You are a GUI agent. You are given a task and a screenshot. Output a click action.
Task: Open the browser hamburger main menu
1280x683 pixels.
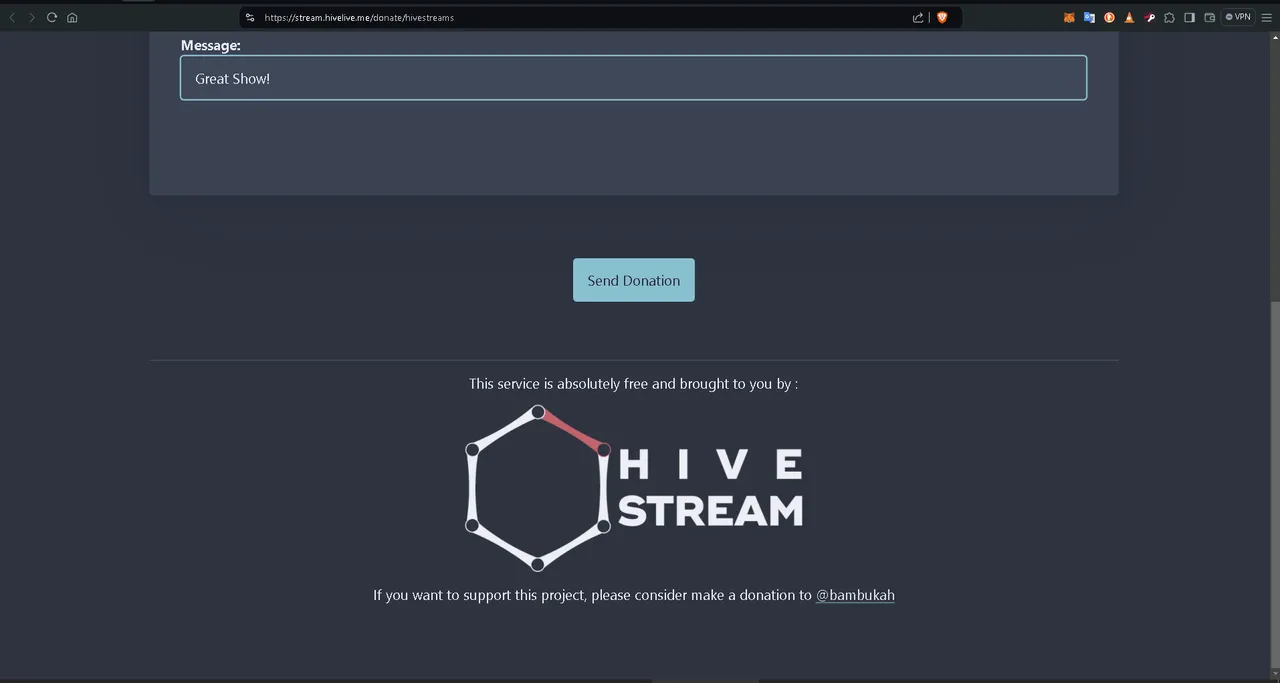pyautogui.click(x=1267, y=17)
